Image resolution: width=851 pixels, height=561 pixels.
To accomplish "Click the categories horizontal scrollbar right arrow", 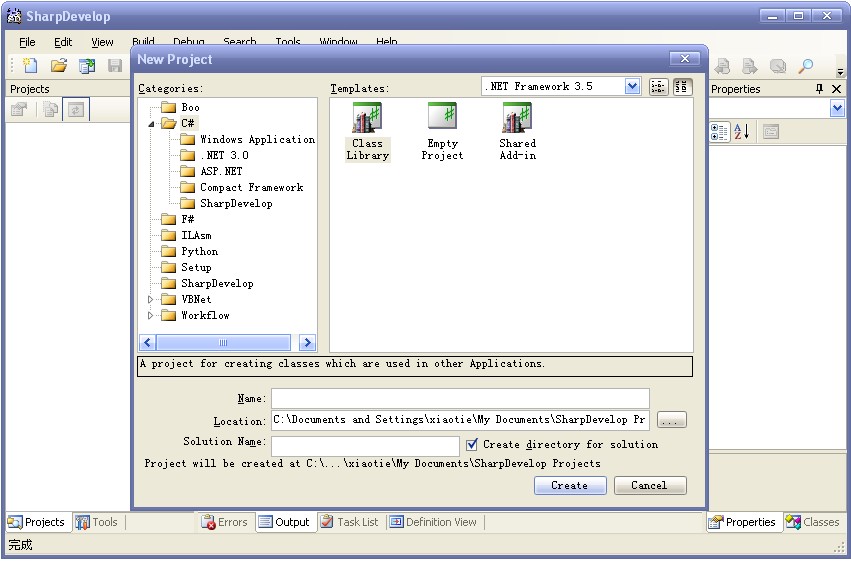I will (307, 342).
